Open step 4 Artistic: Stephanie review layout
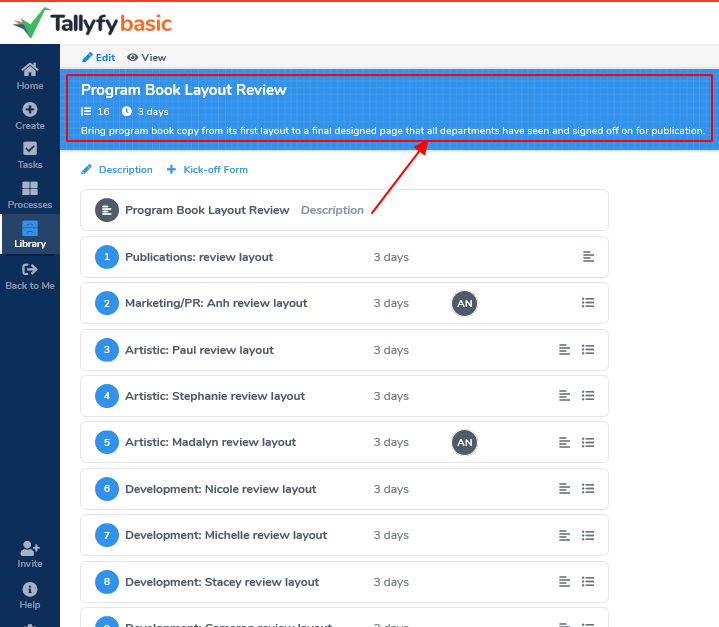 click(x=344, y=396)
